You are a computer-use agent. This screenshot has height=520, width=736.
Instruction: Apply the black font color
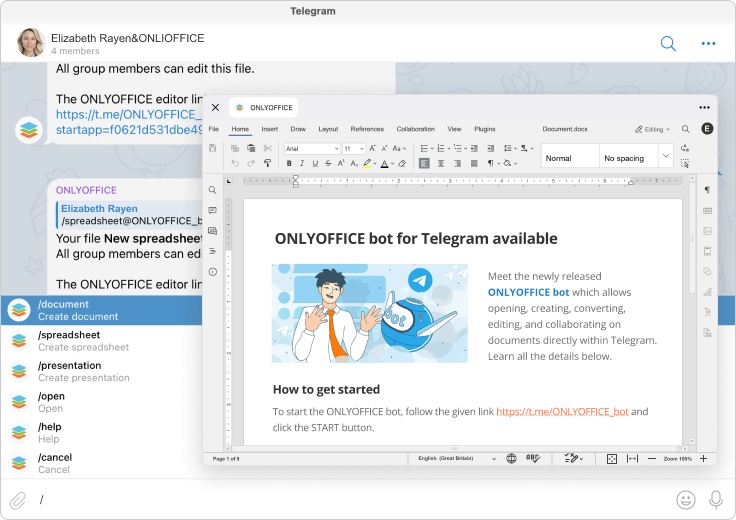coord(384,163)
